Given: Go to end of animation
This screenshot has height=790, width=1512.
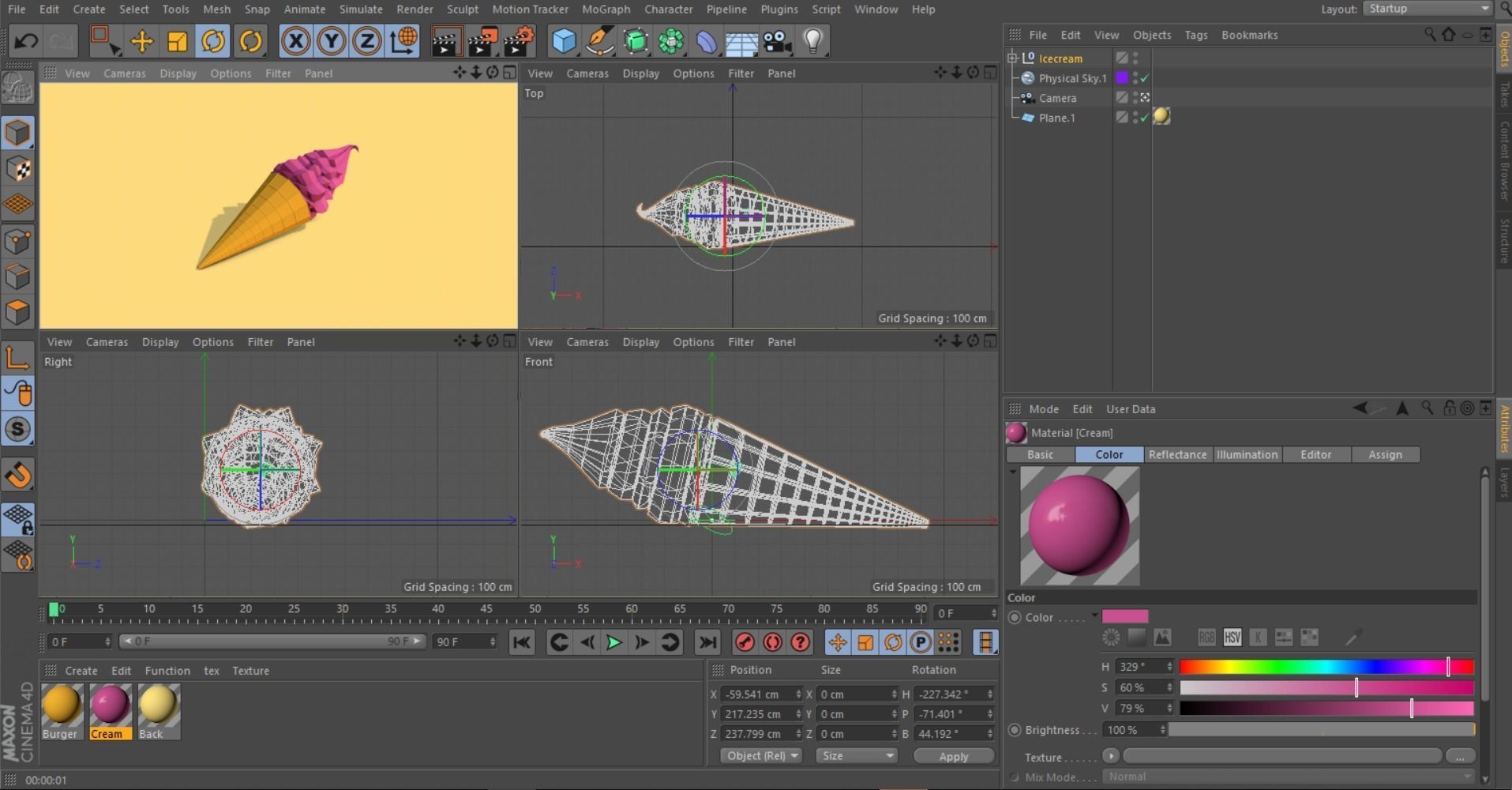Looking at the screenshot, I should point(707,642).
